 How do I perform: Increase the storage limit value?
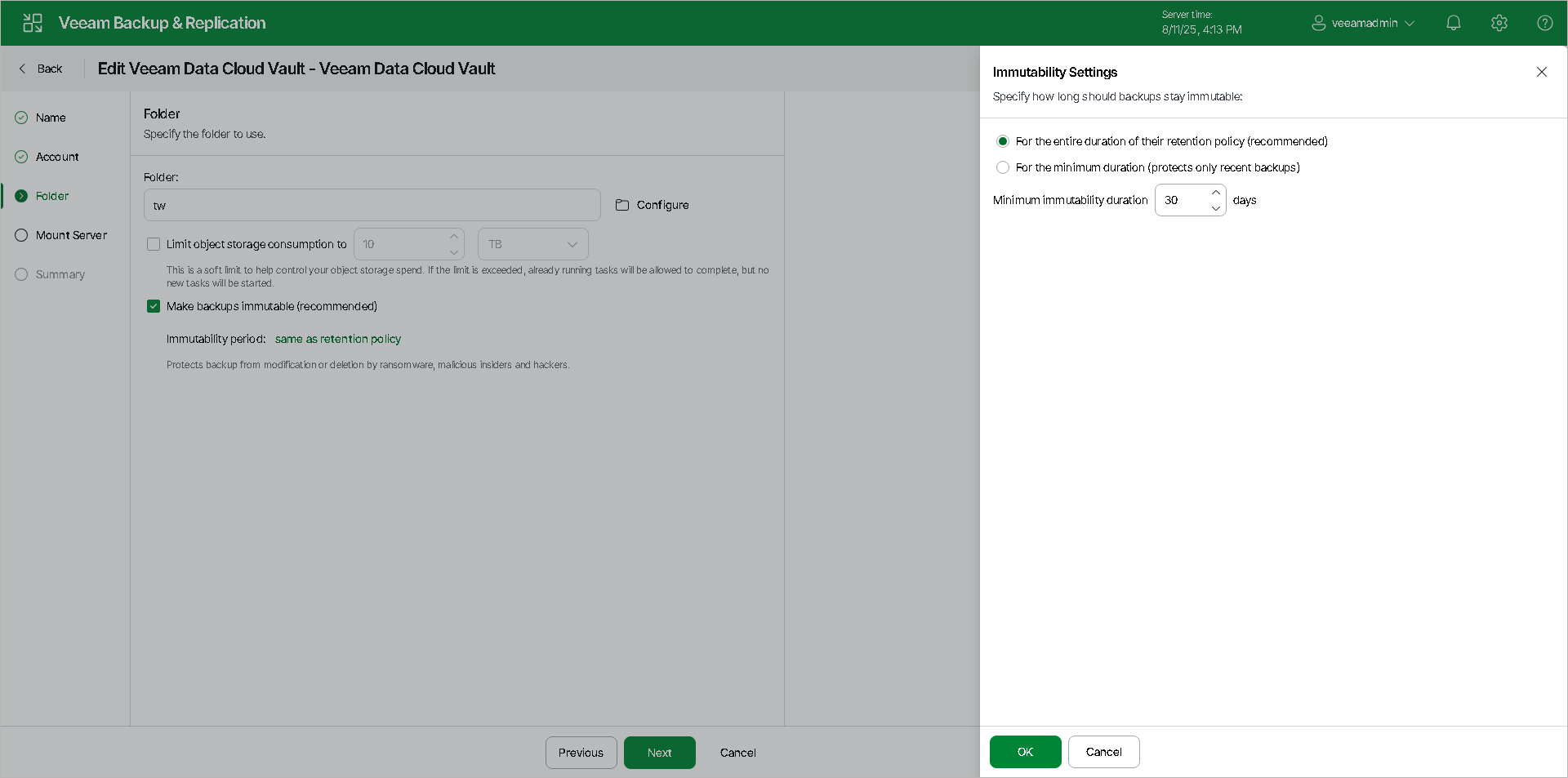pos(454,237)
